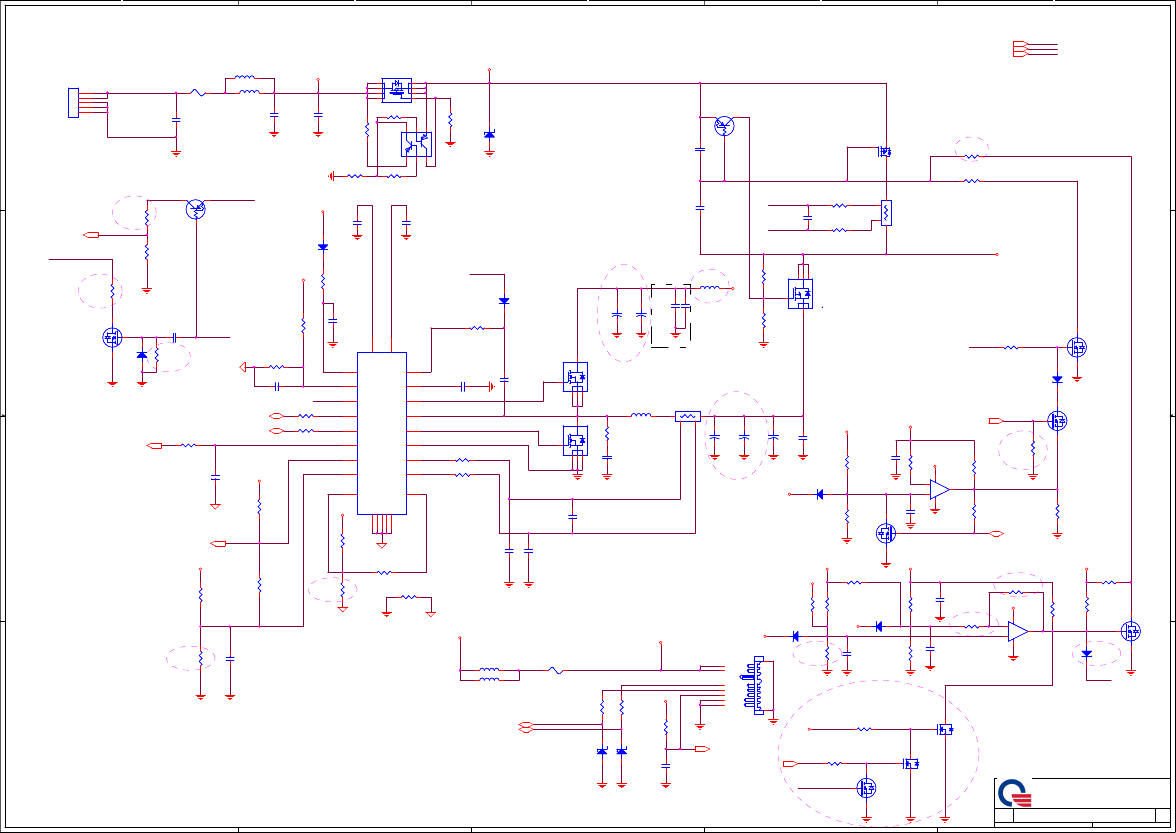Select the MOSFET circle below the upper comparator input
The image size is (1176, 833).
pyautogui.click(x=886, y=533)
